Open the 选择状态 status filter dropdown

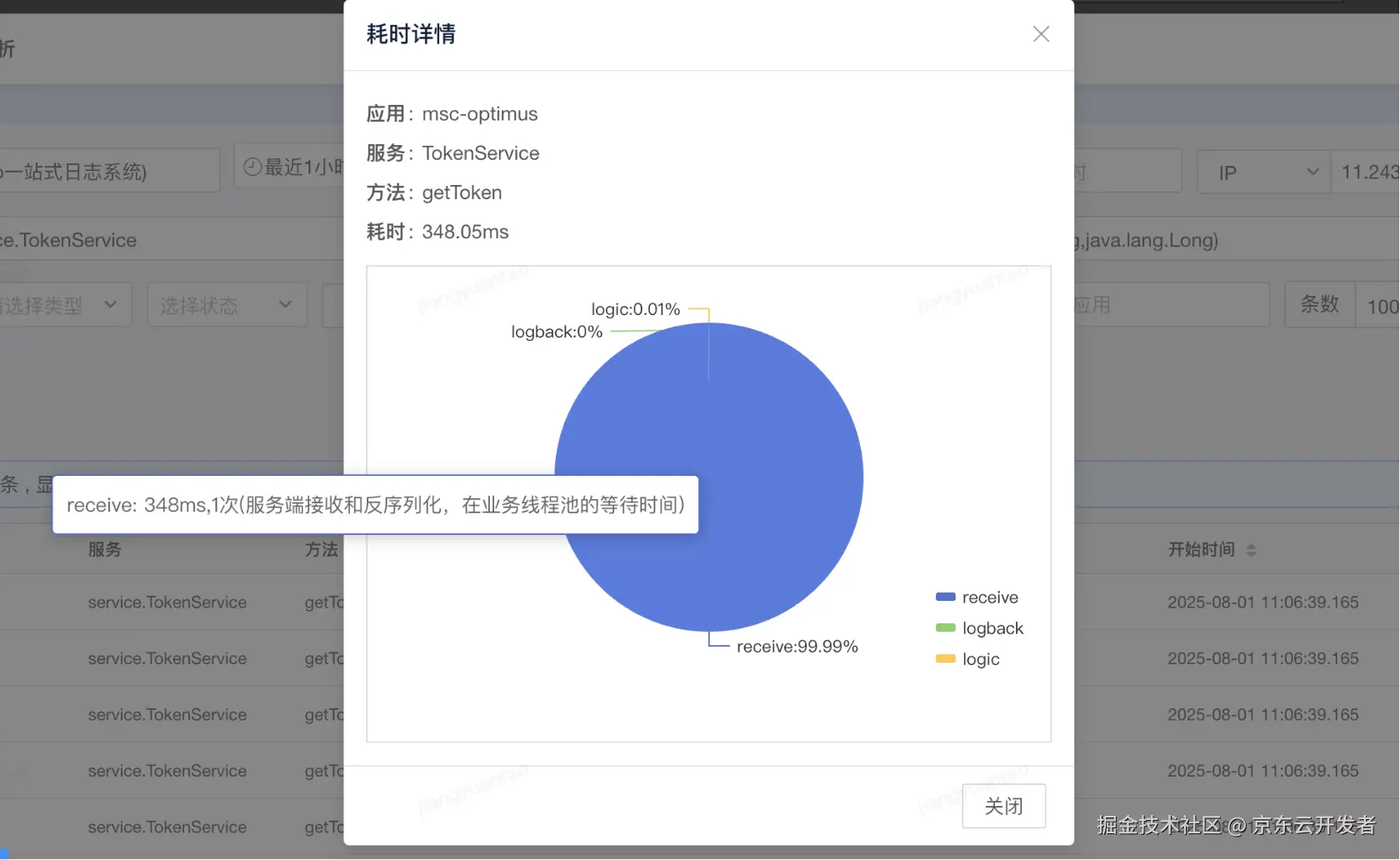click(x=227, y=305)
